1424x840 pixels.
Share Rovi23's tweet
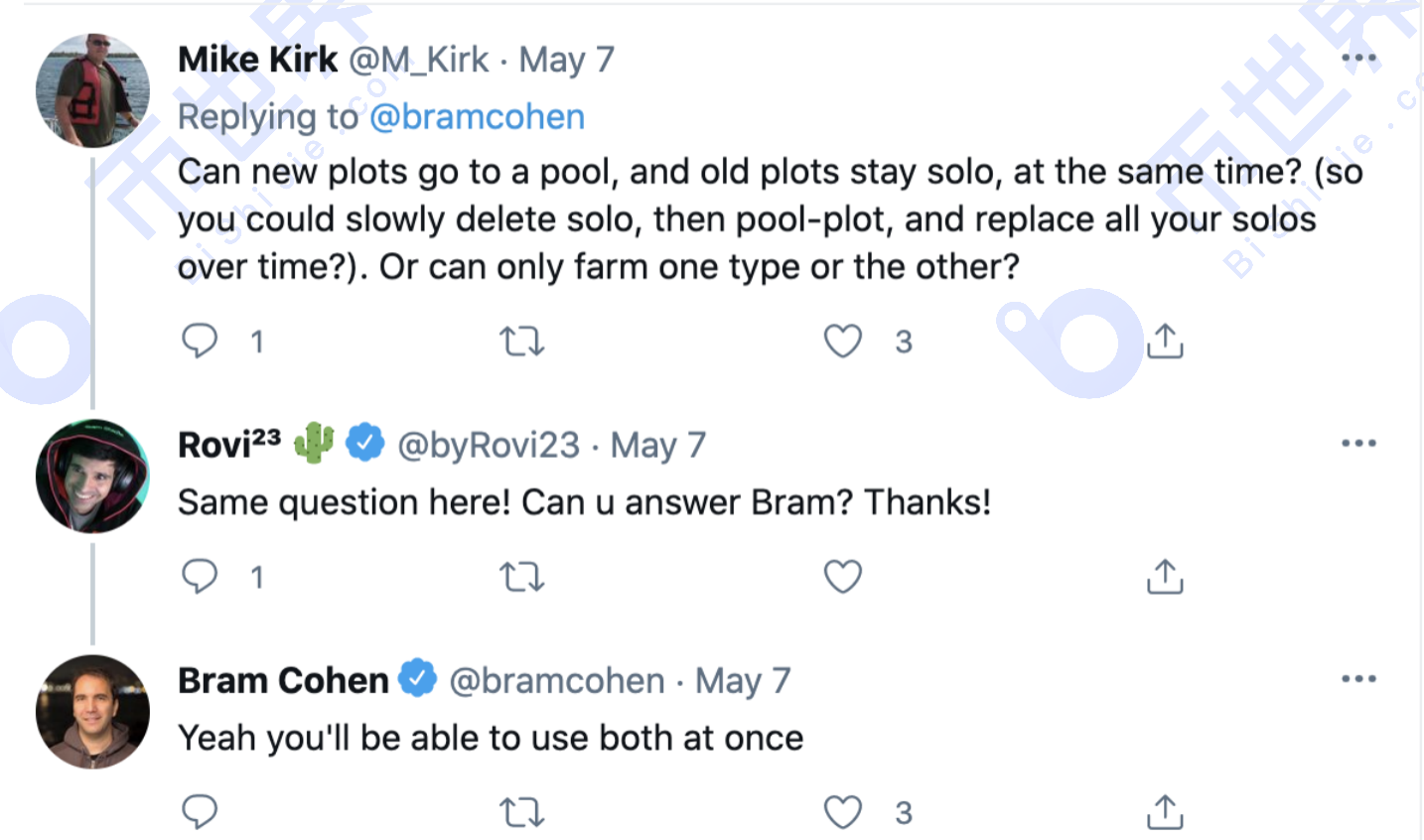1165,577
